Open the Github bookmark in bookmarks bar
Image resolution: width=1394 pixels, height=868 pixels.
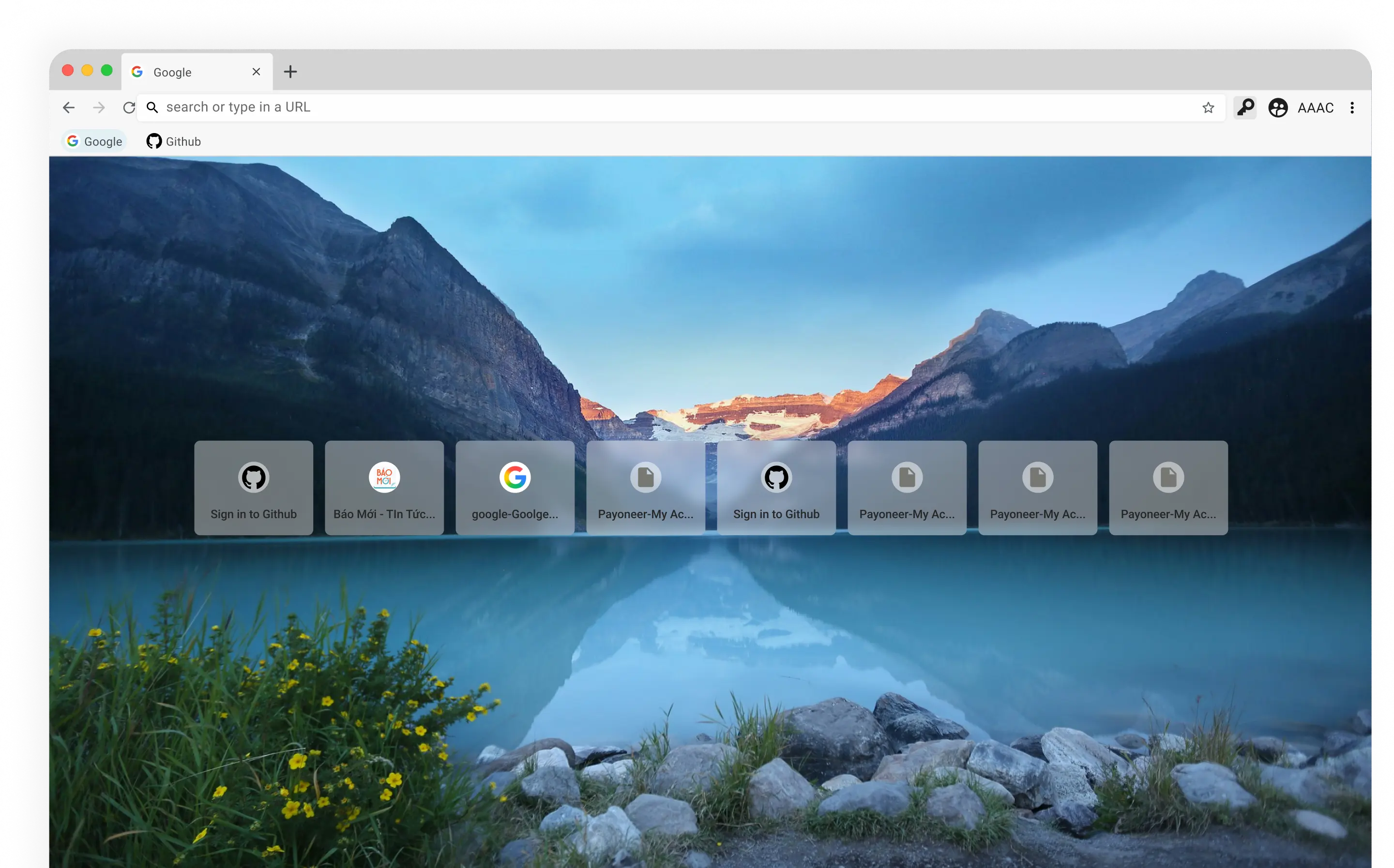pyautogui.click(x=173, y=141)
